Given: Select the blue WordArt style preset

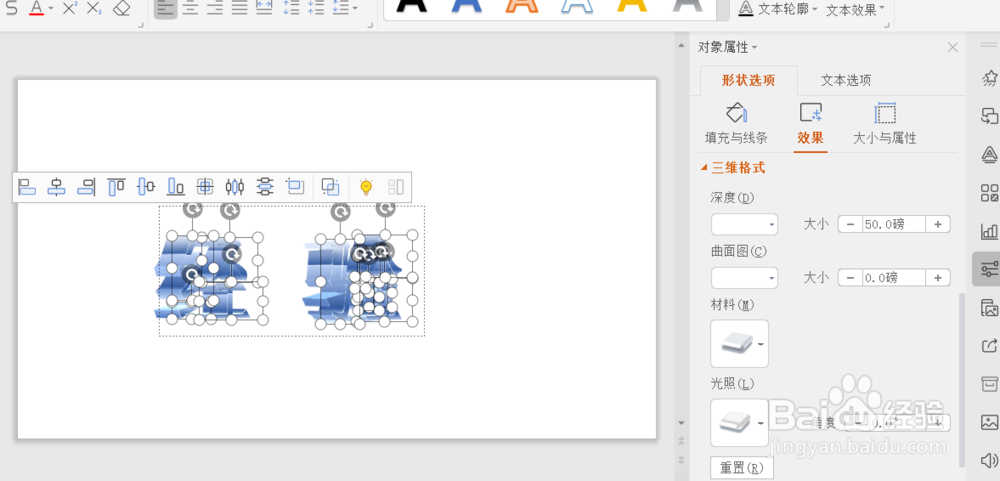Looking at the screenshot, I should coord(466,6).
